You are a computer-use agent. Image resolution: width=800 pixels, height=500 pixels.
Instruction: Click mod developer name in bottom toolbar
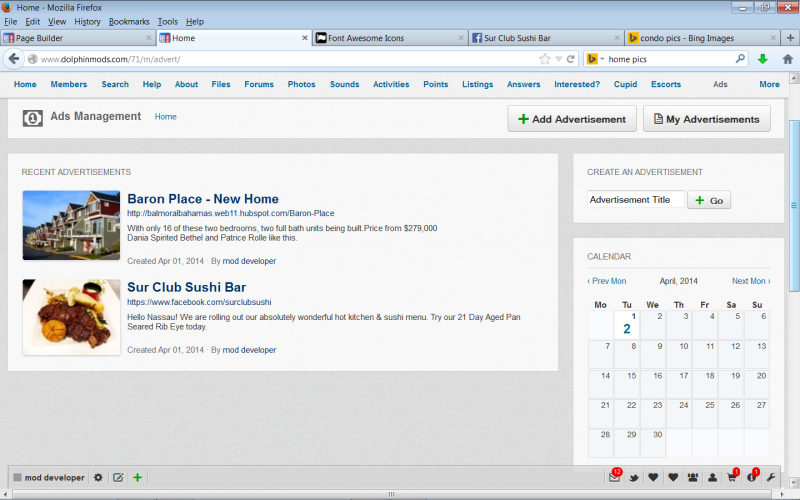click(x=54, y=478)
